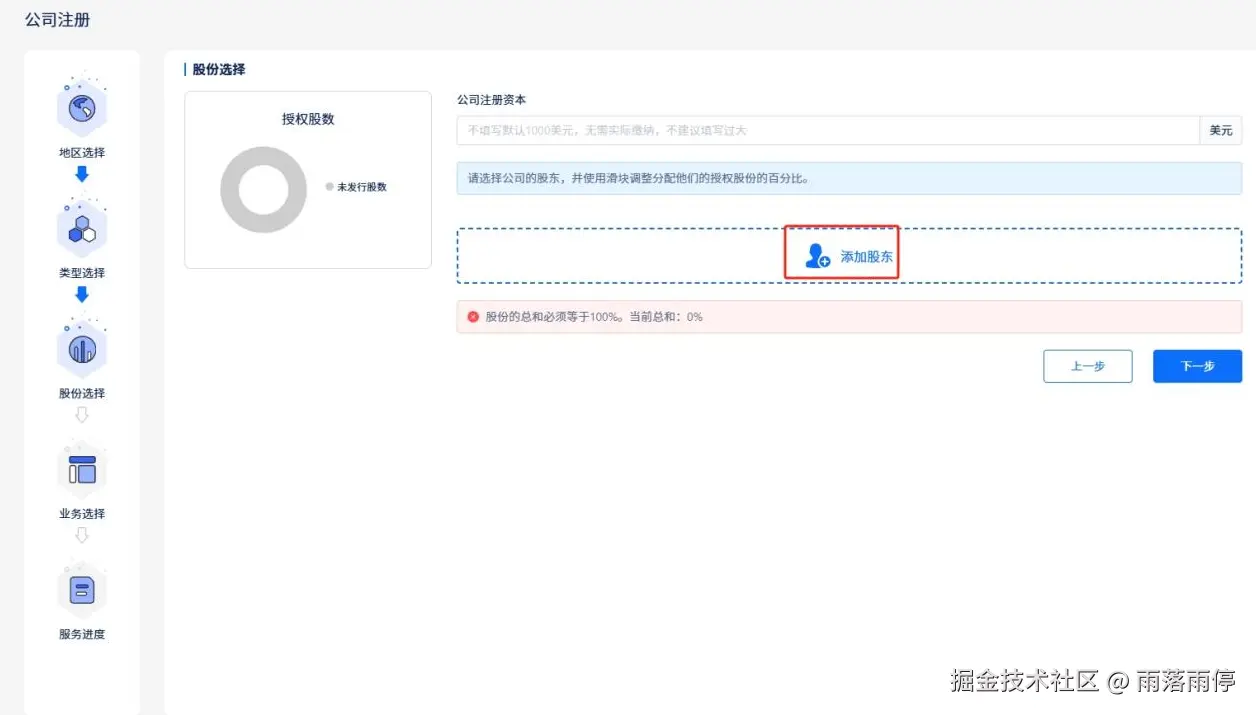The width and height of the screenshot is (1256, 715).
Task: Select the 股份选择 step label
Action: click(82, 393)
